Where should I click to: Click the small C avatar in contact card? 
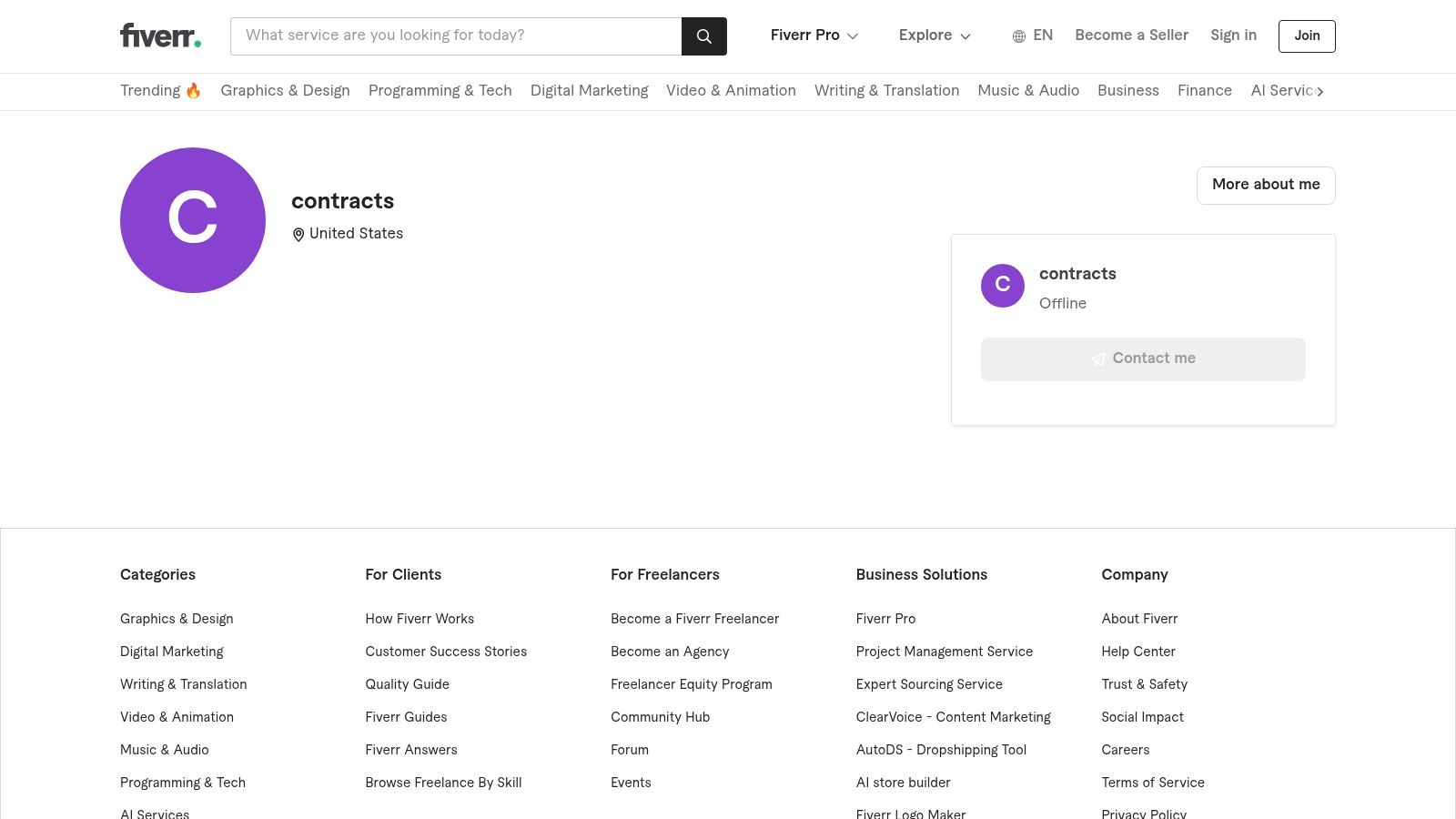1002,285
